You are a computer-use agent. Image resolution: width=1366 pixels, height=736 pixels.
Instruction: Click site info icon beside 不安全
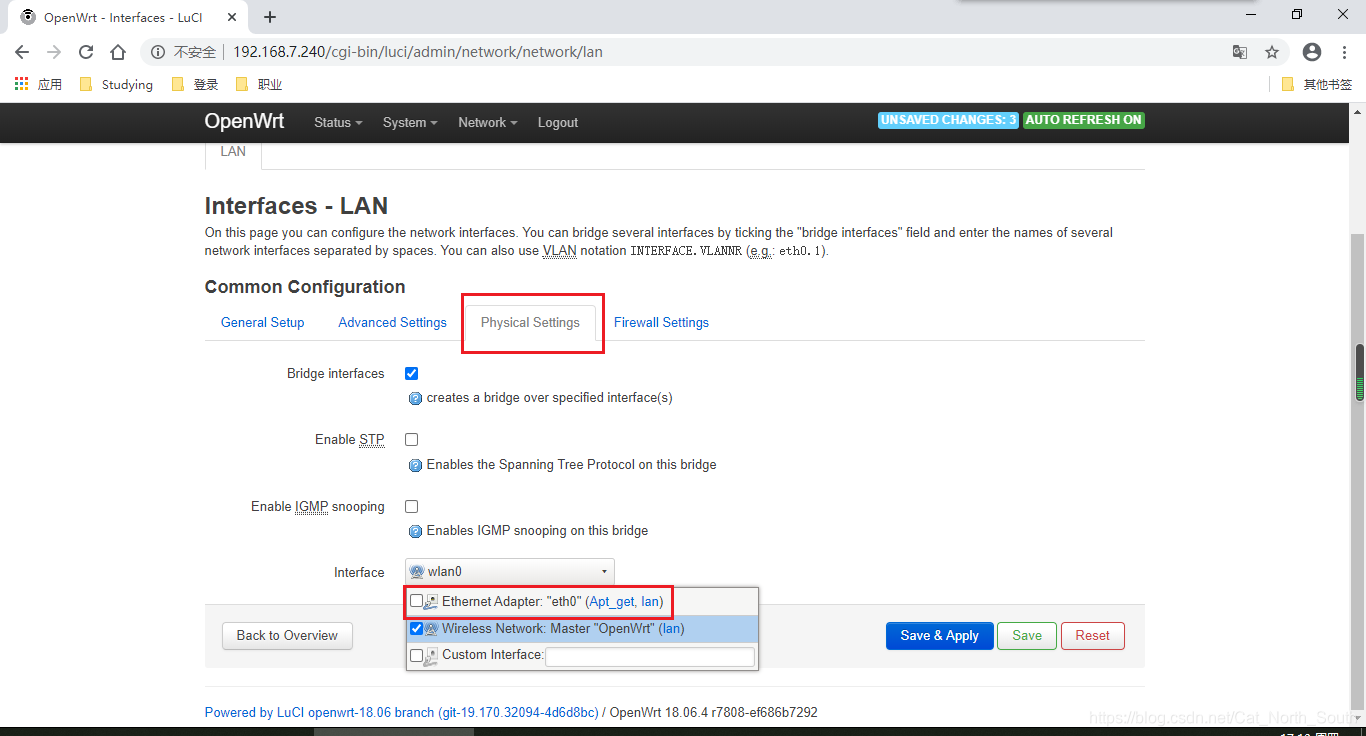pyautogui.click(x=158, y=52)
